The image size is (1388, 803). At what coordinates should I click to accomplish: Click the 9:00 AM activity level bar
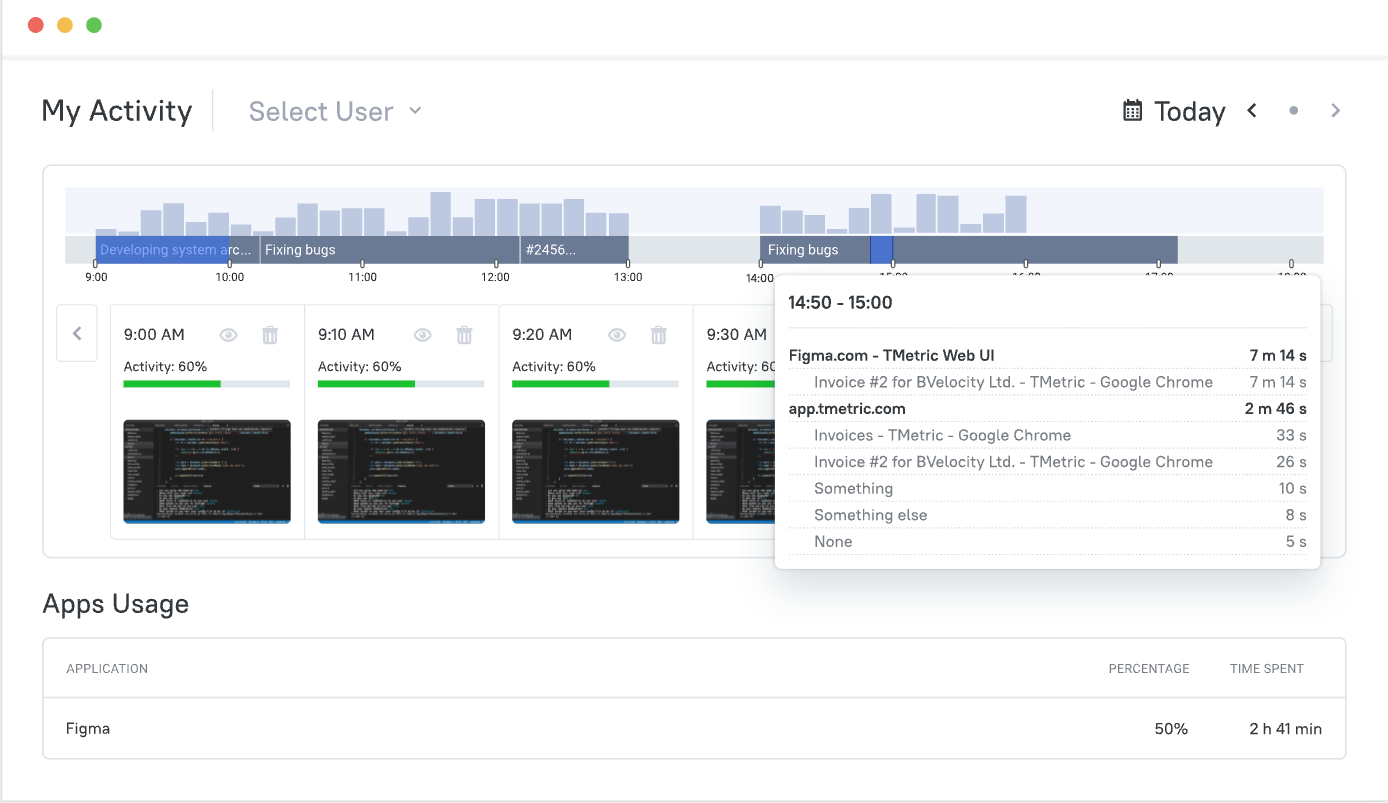[207, 384]
